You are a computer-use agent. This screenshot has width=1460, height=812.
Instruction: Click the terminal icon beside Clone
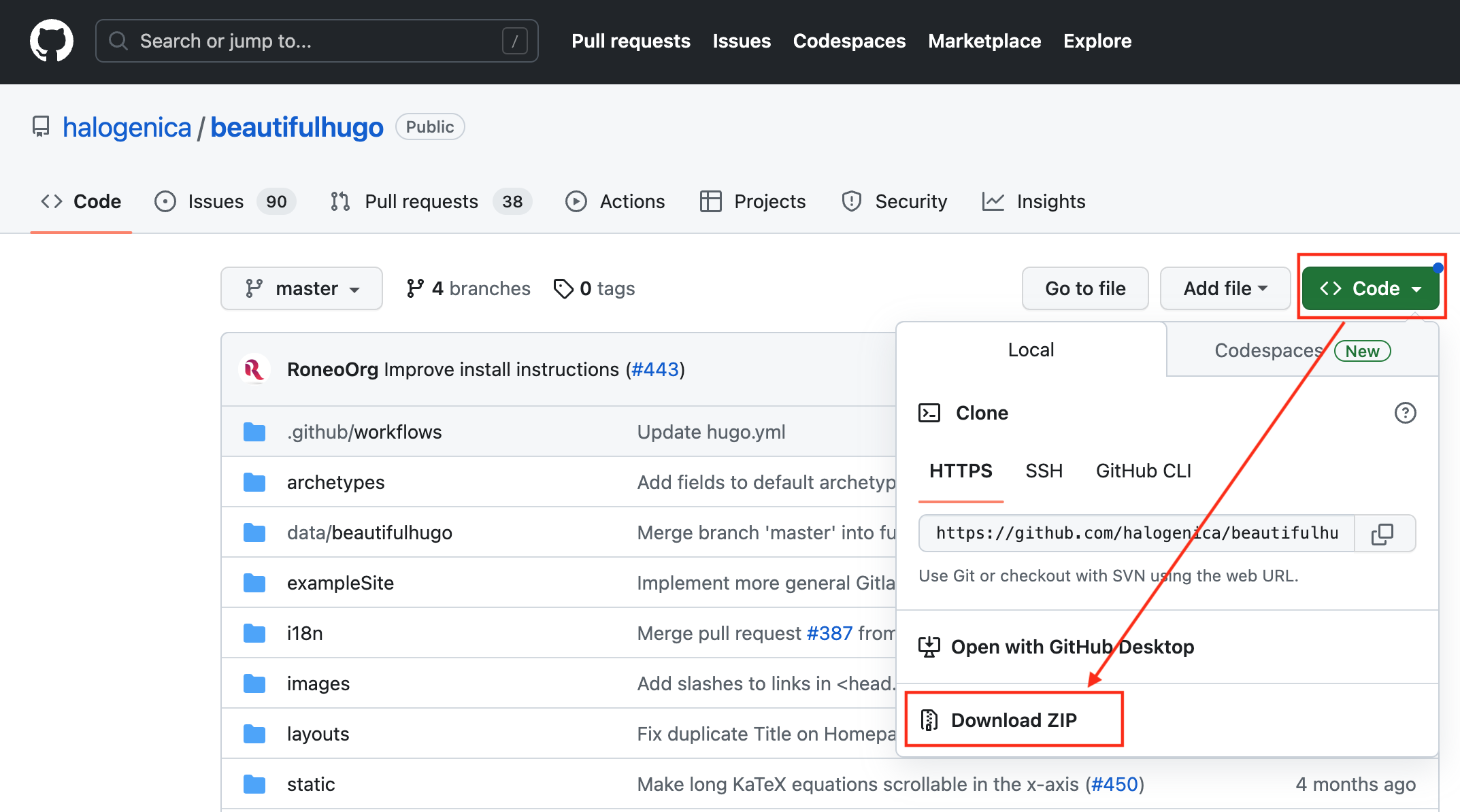(x=929, y=413)
